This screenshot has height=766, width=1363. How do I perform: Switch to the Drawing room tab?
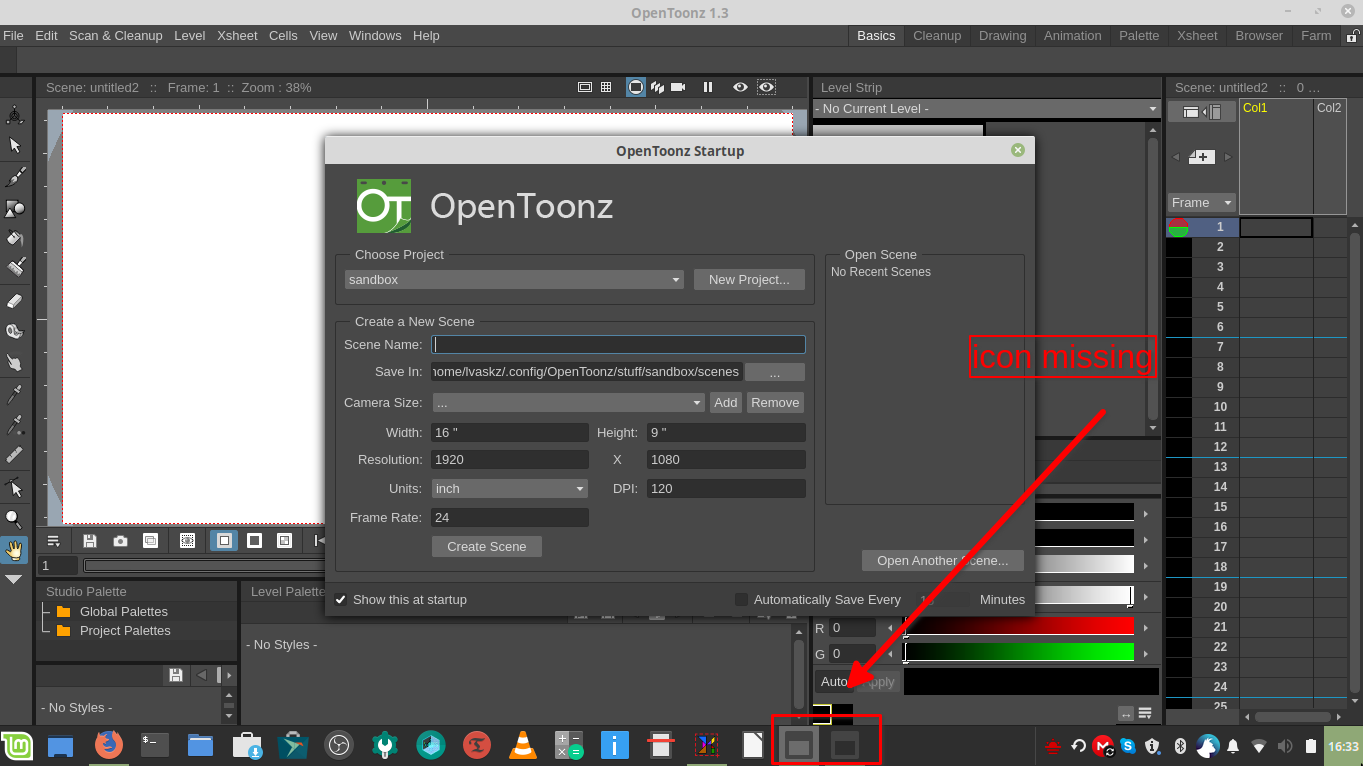[1002, 35]
